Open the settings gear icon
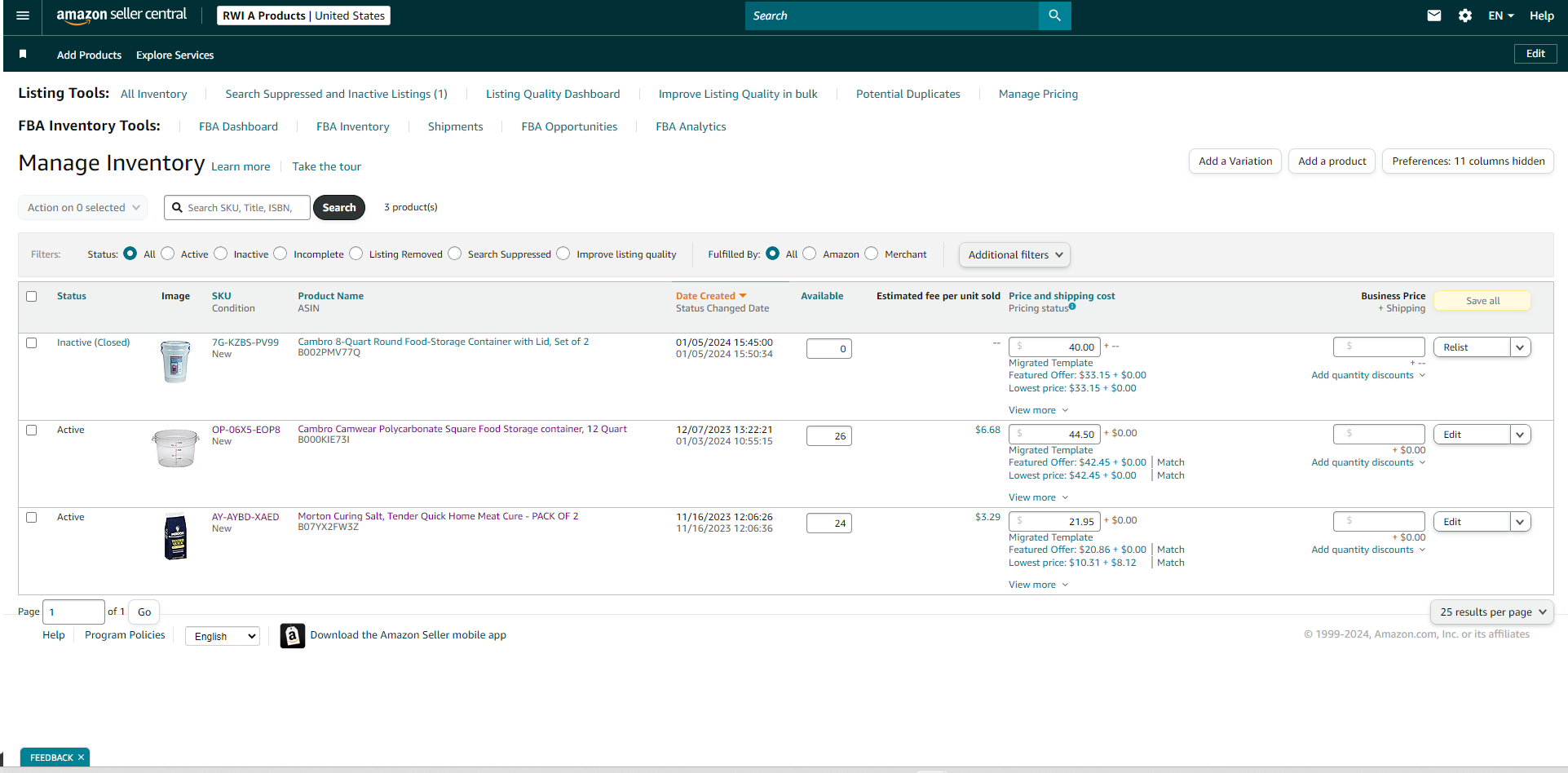 1465,15
